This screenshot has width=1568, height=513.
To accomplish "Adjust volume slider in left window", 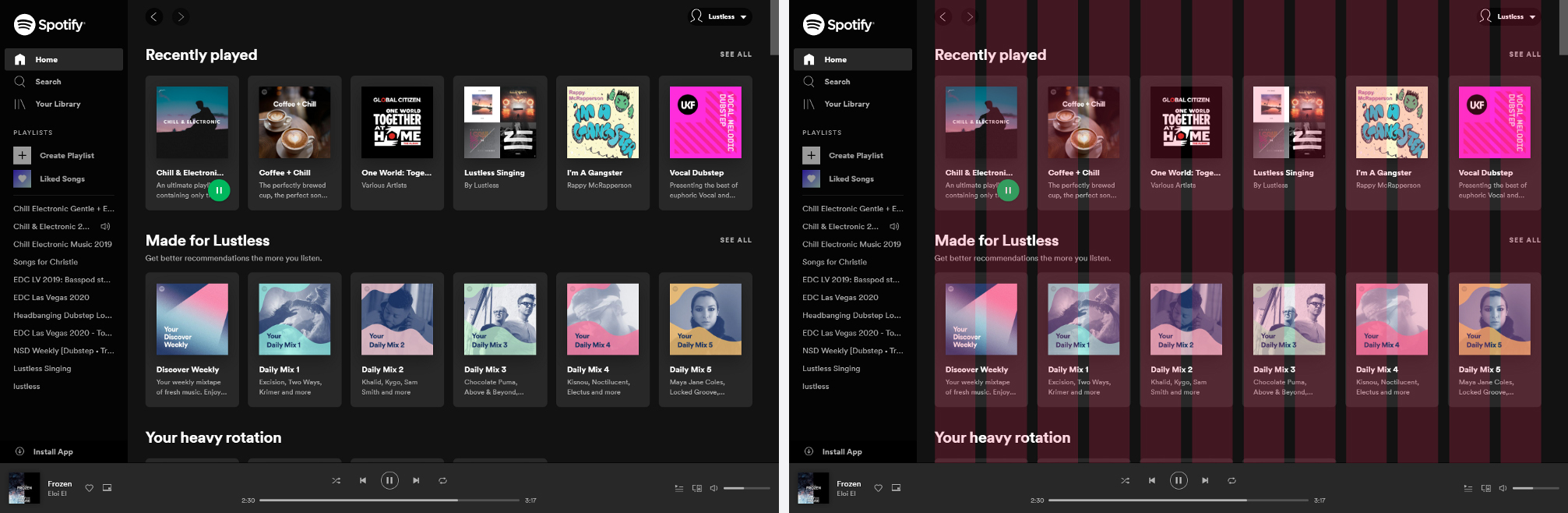I will point(747,488).
